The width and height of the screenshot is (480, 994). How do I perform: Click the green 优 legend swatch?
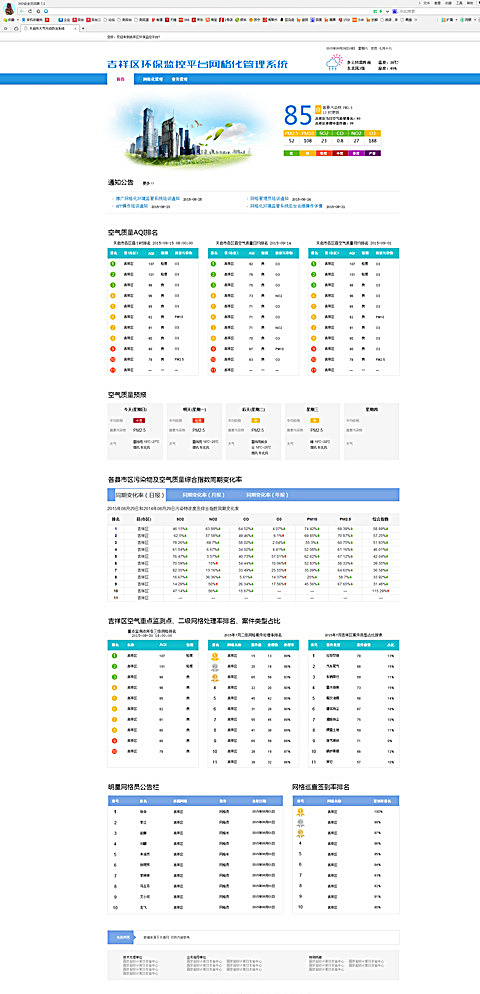(x=291, y=153)
